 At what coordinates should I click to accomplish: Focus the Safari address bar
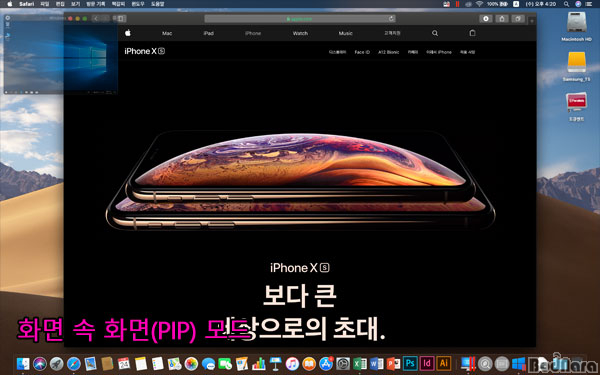coord(300,18)
